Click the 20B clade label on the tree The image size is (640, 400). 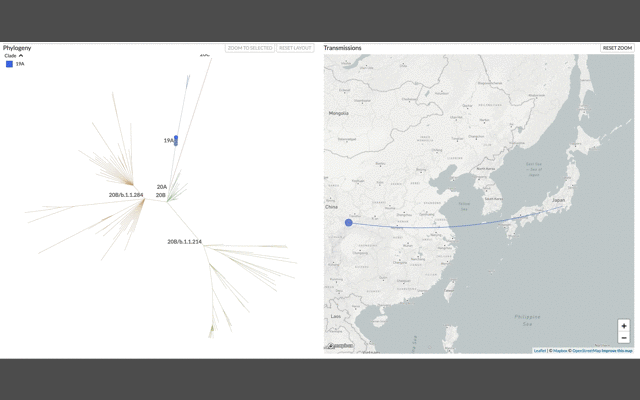(160, 195)
